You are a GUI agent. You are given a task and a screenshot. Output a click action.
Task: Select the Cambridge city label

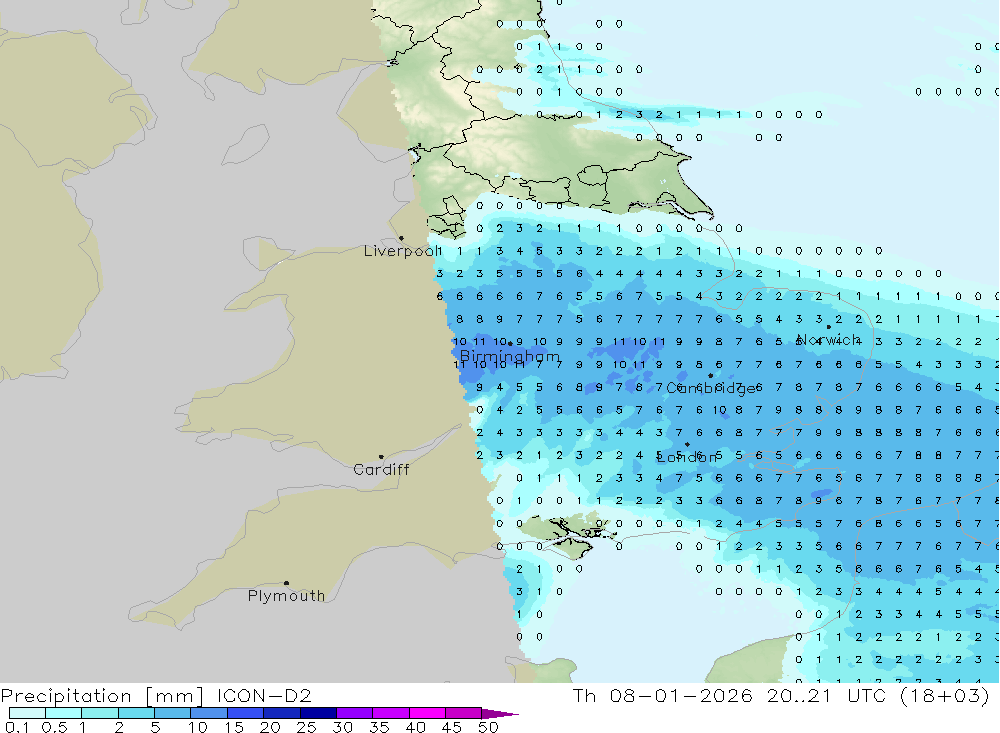[x=710, y=389]
